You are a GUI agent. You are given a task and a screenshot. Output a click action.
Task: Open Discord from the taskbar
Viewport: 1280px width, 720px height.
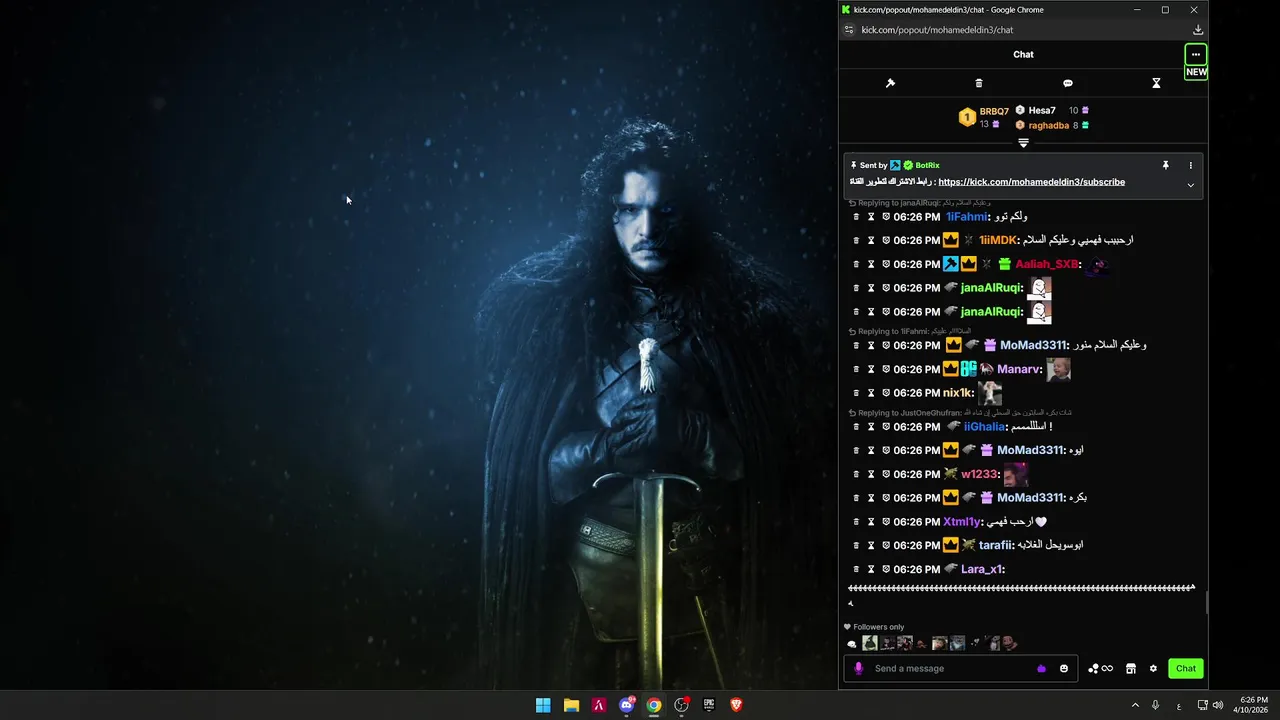click(627, 705)
